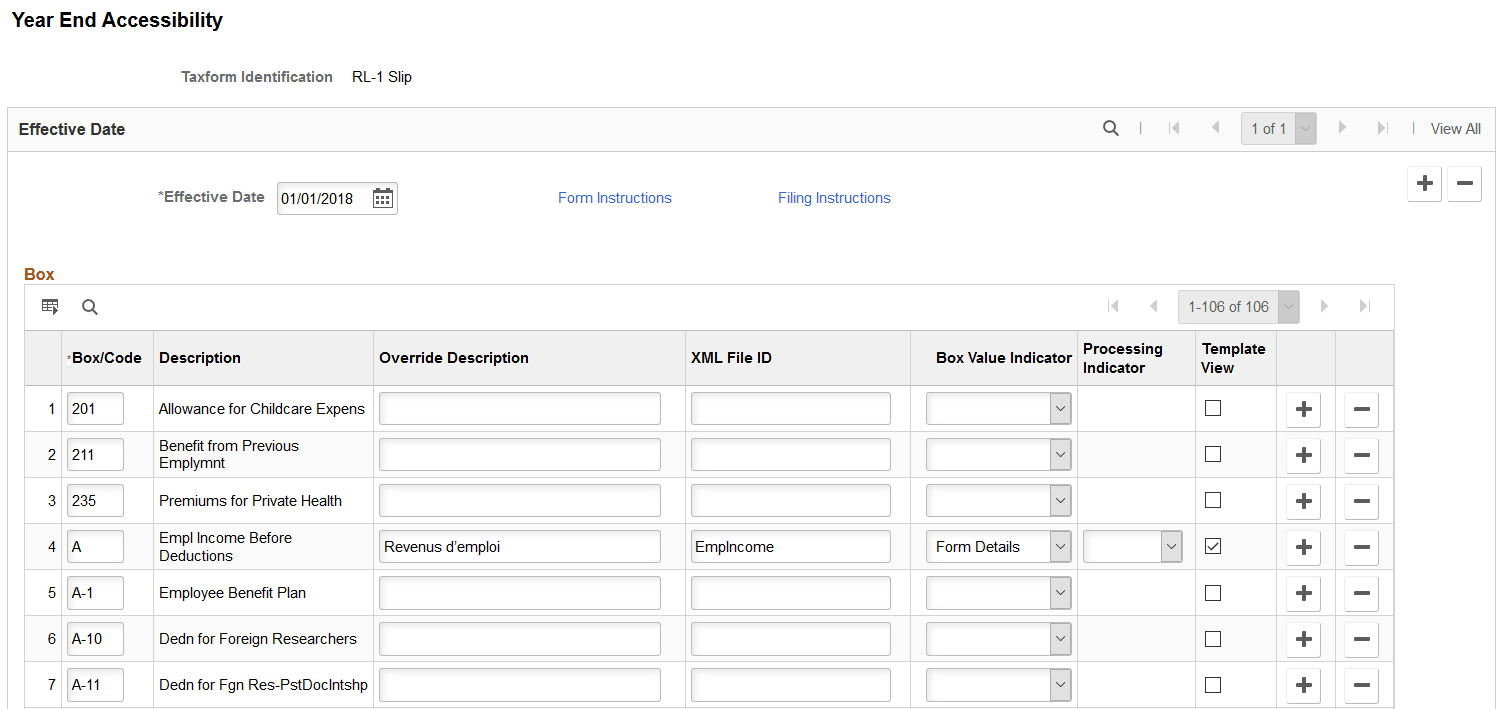This screenshot has height=709, width=1503.
Task: Delete the box A-1 row
Action: pyautogui.click(x=1361, y=593)
